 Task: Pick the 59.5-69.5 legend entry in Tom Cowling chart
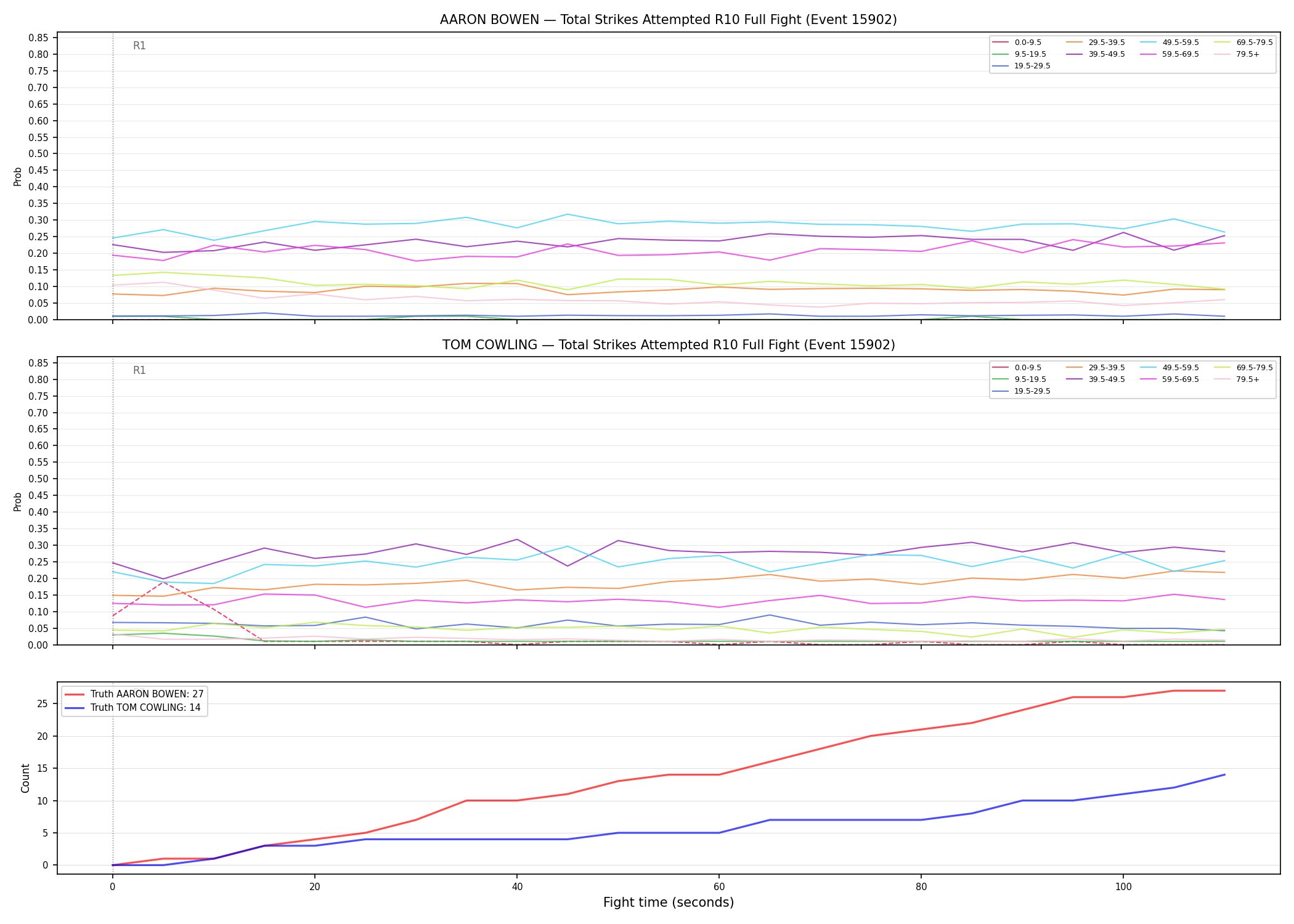pos(1170,379)
